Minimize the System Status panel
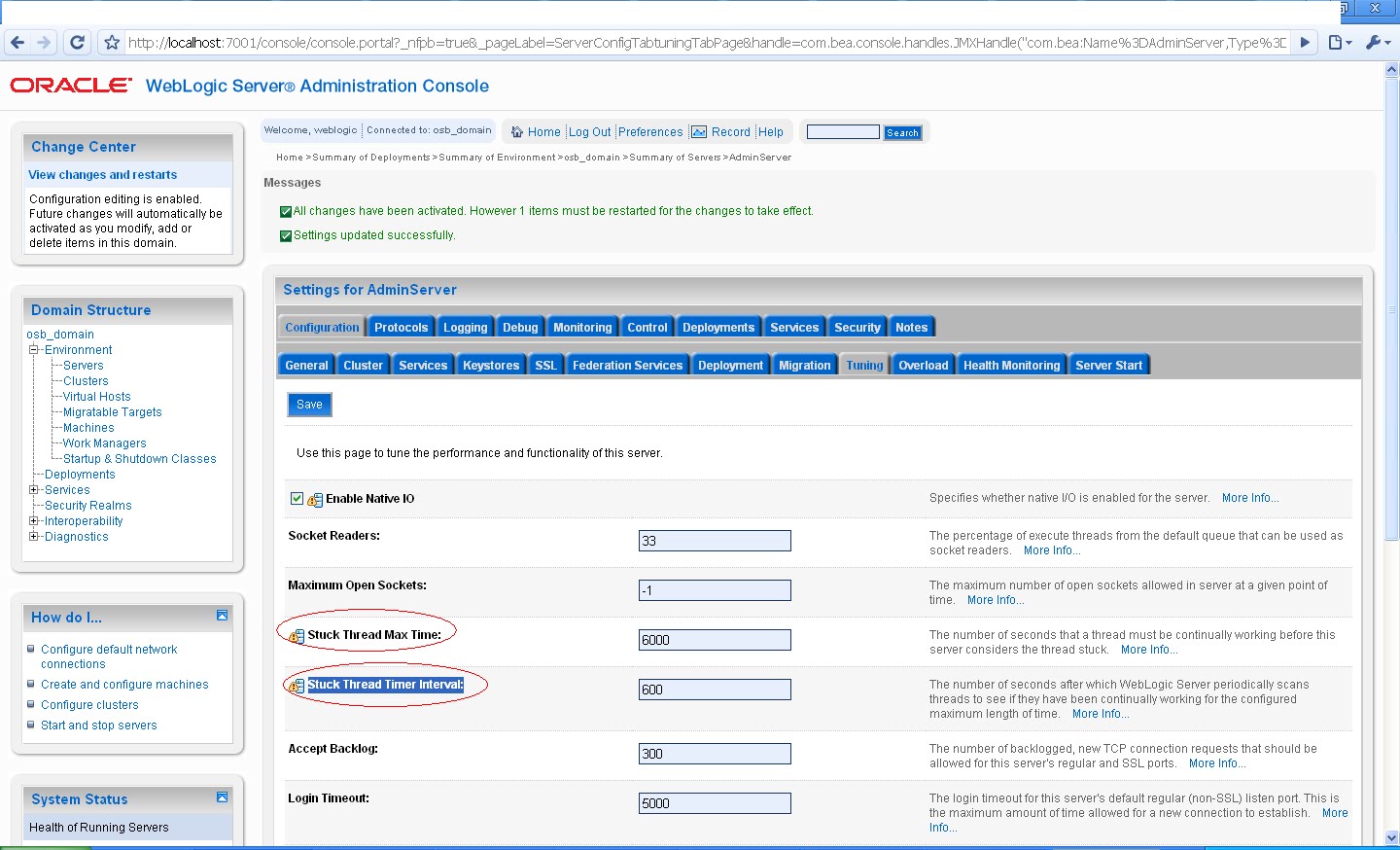This screenshot has width=1400, height=850. 222,797
